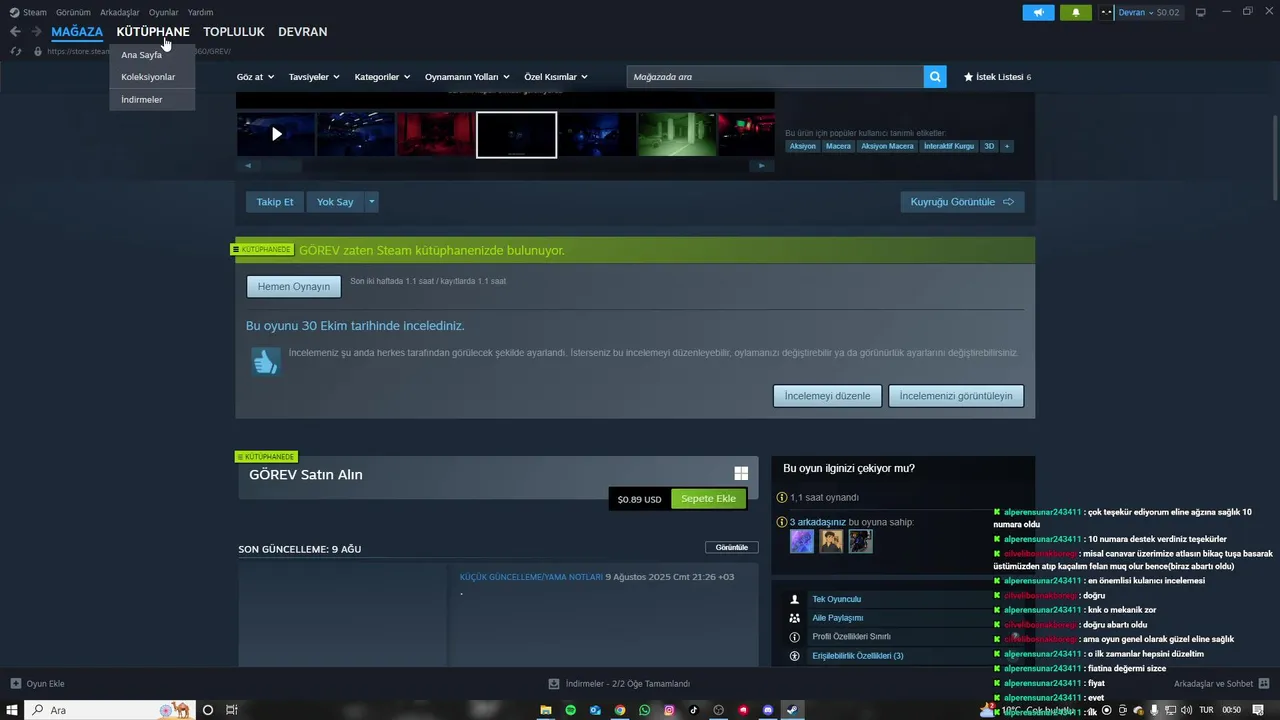Go back with the left arrow
The height and width of the screenshot is (720, 1280).
pos(15,32)
